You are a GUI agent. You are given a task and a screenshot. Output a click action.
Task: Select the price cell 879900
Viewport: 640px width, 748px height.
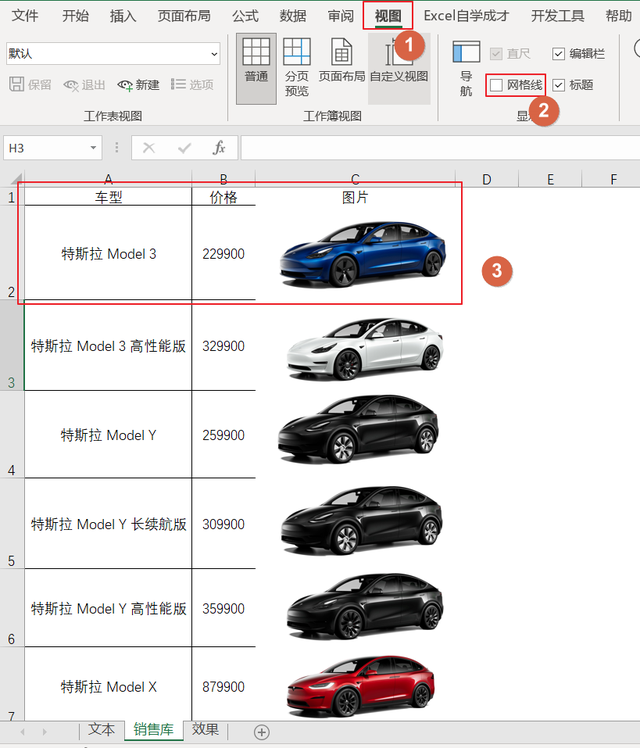[223, 686]
